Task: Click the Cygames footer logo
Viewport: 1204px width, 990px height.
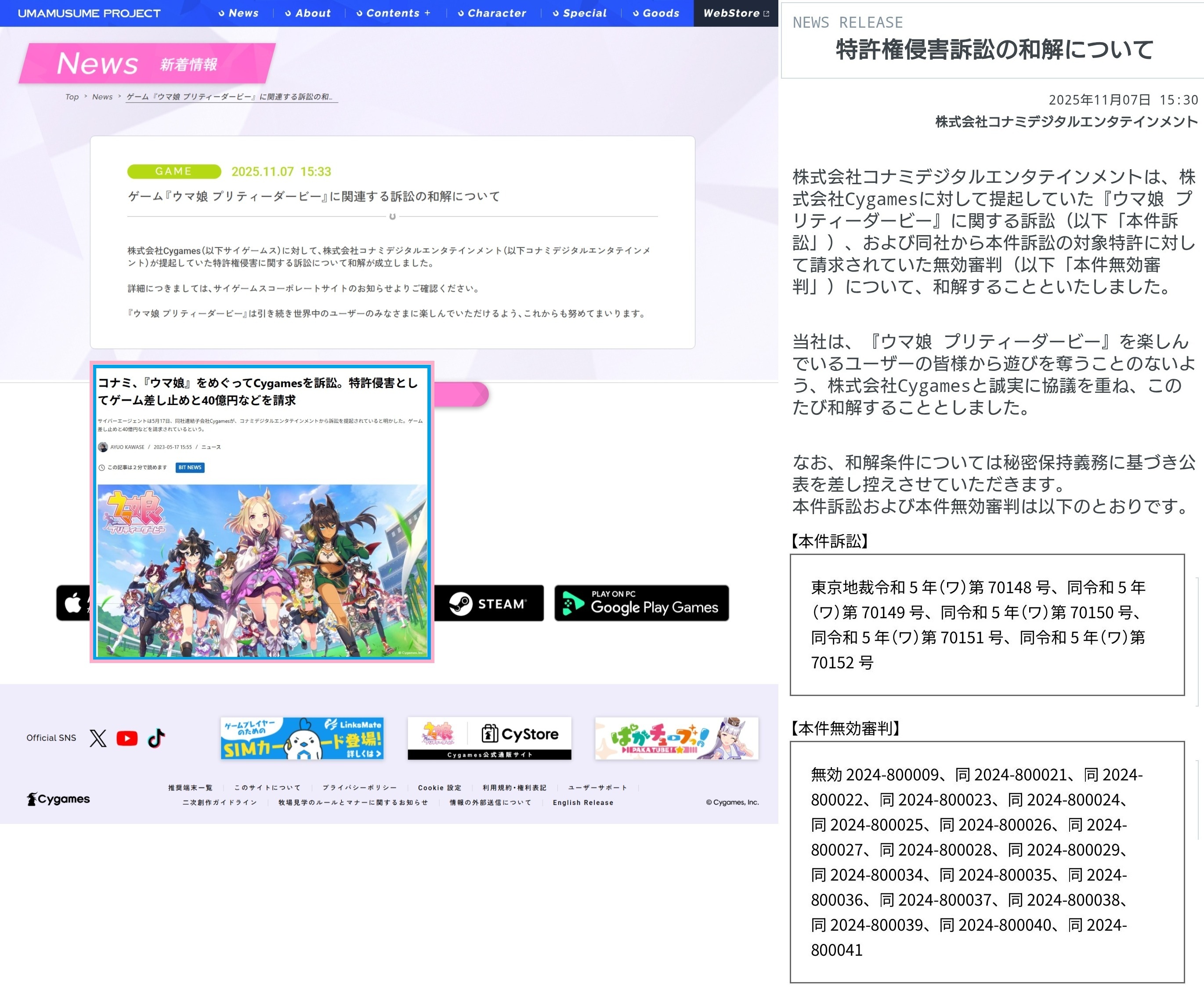Action: [x=58, y=799]
